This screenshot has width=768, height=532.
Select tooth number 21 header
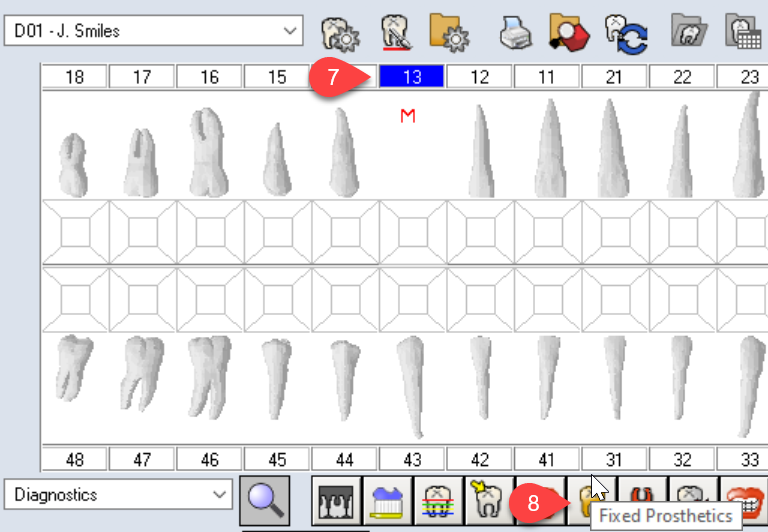[x=614, y=77]
